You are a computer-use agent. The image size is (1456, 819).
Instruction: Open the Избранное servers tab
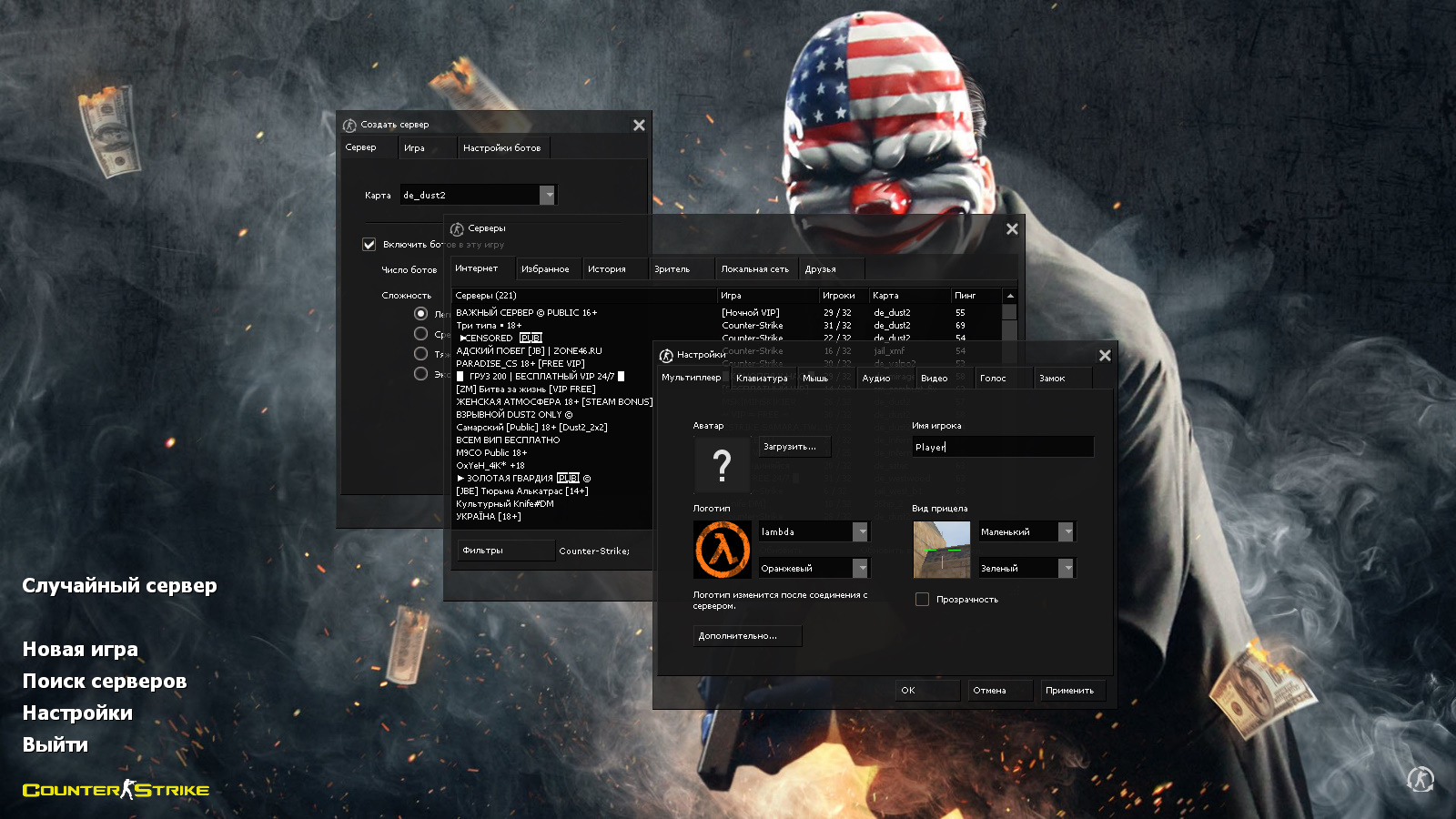[545, 269]
